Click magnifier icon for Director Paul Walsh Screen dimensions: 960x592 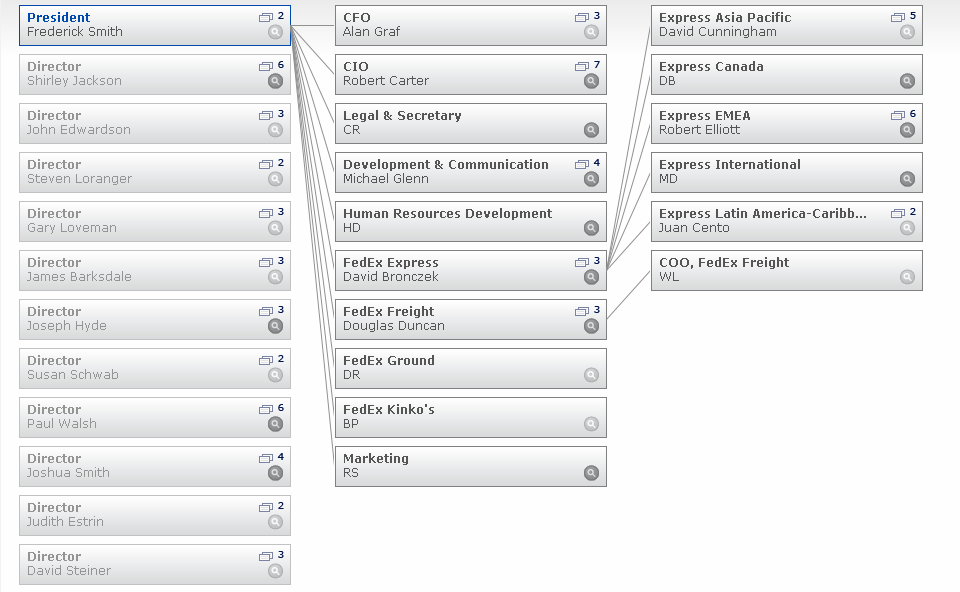[276, 424]
